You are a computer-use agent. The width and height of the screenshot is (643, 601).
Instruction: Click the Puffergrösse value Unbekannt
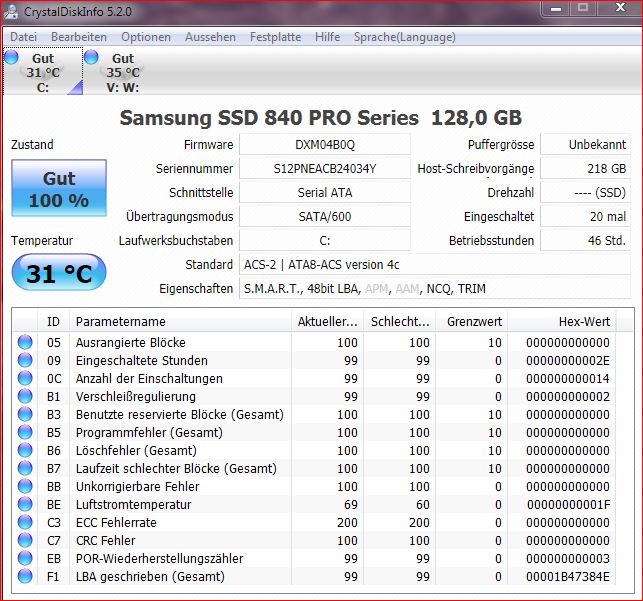pyautogui.click(x=586, y=144)
